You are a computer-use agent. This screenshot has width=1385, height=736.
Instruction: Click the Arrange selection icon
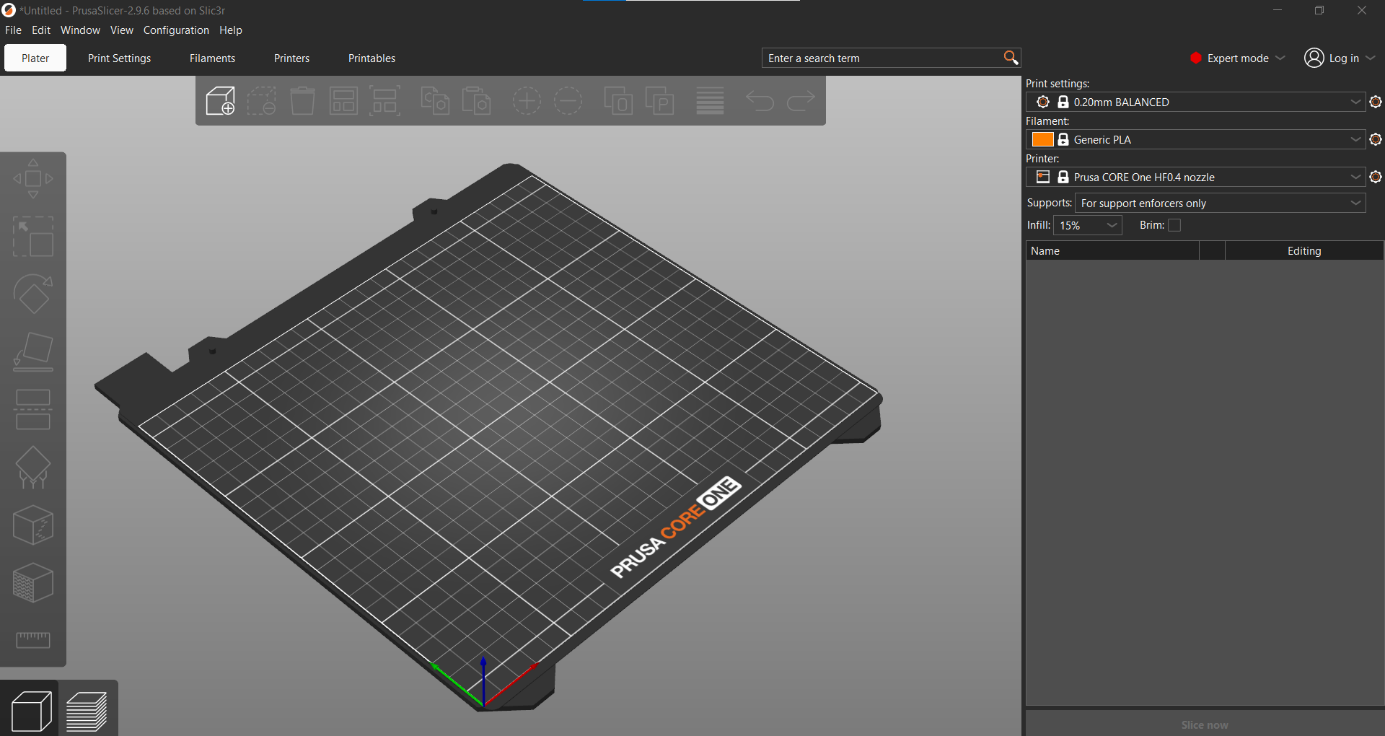pos(385,101)
